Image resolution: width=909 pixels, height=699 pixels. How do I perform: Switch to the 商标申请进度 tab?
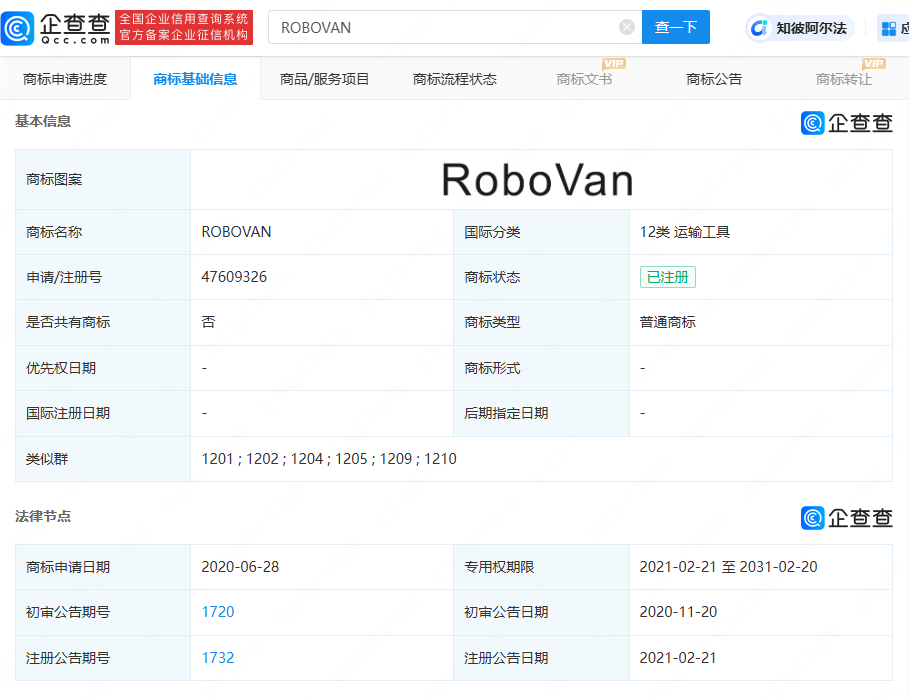pyautogui.click(x=65, y=79)
